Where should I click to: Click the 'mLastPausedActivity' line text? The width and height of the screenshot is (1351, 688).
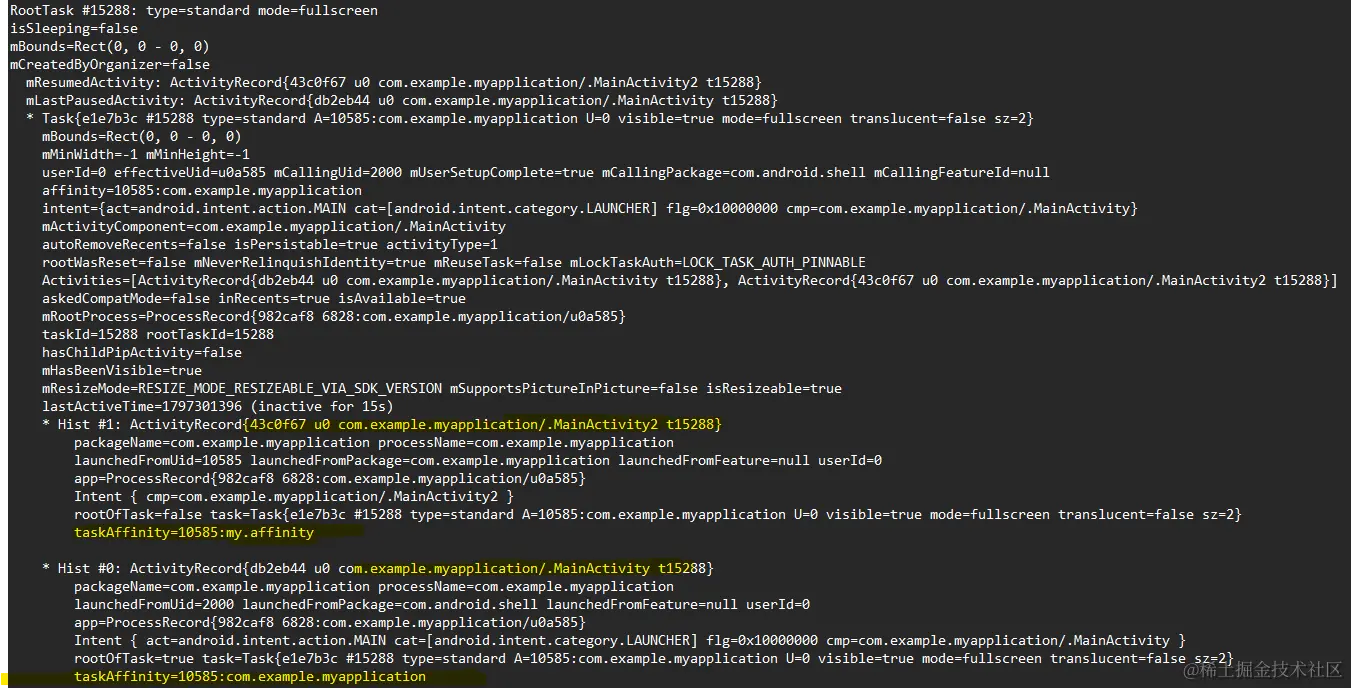tap(402, 101)
